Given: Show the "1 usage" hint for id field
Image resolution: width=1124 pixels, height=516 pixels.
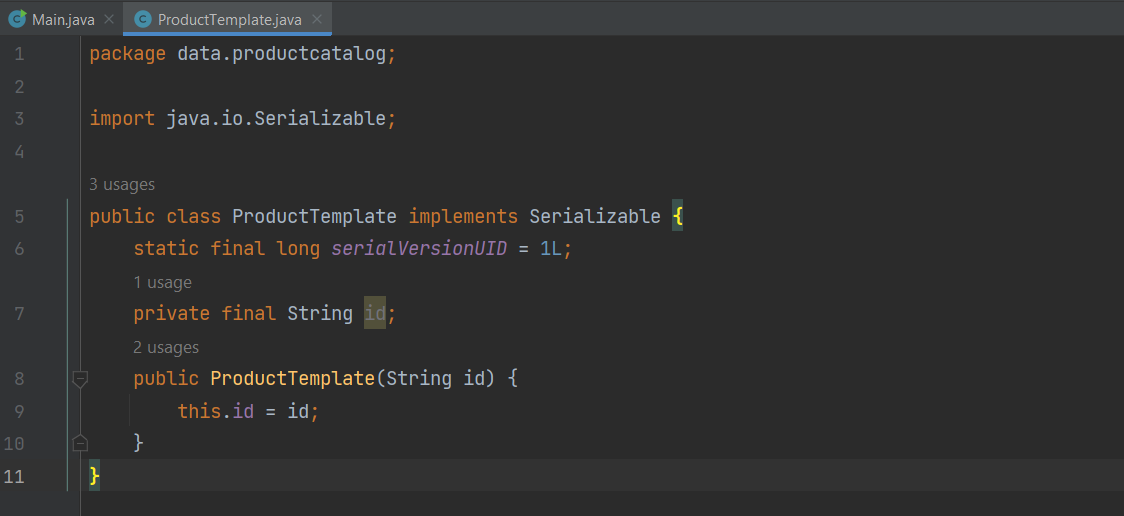Looking at the screenshot, I should (162, 282).
